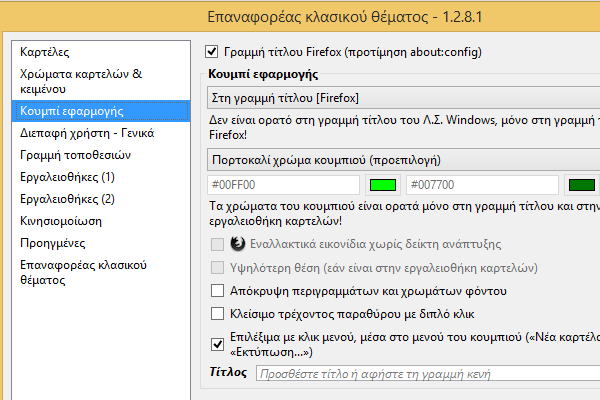Screen dimensions: 600x400
Task: Click the dark green color swatch
Action: 582,185
